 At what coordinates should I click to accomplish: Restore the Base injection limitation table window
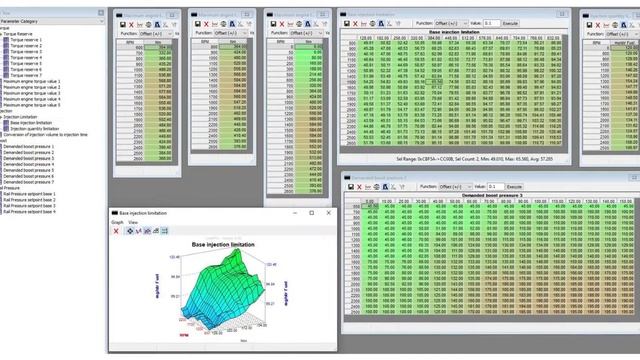[x=562, y=14]
